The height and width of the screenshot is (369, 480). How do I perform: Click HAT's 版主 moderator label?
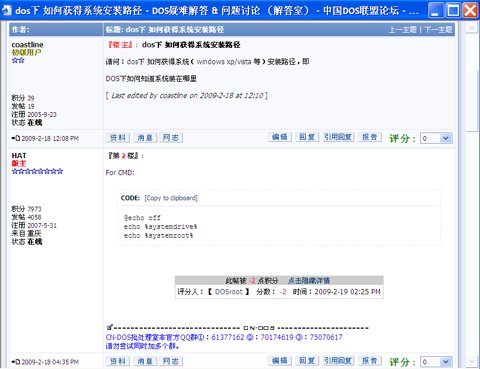tap(19, 163)
